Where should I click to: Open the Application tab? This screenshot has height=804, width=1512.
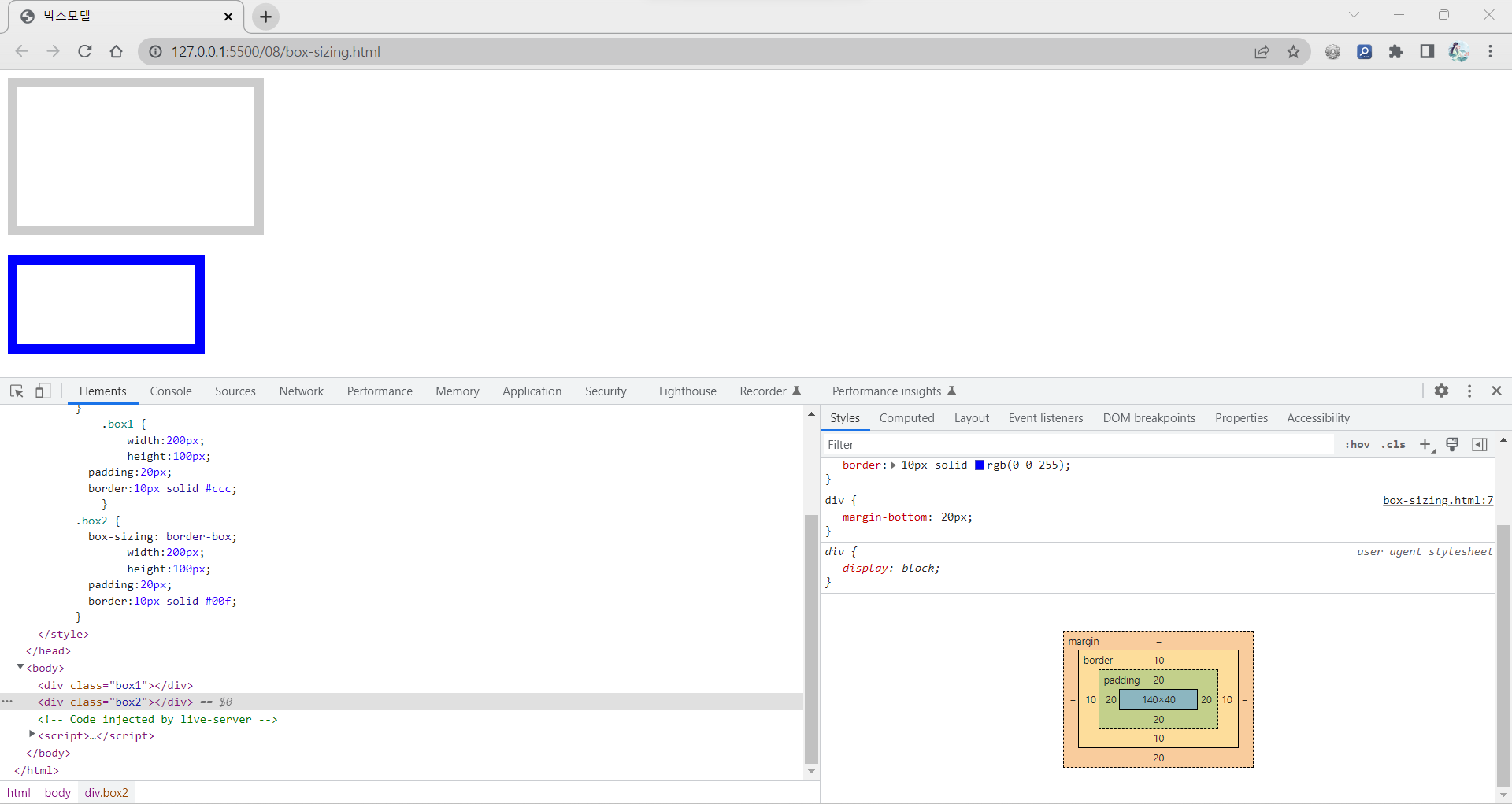coord(532,391)
